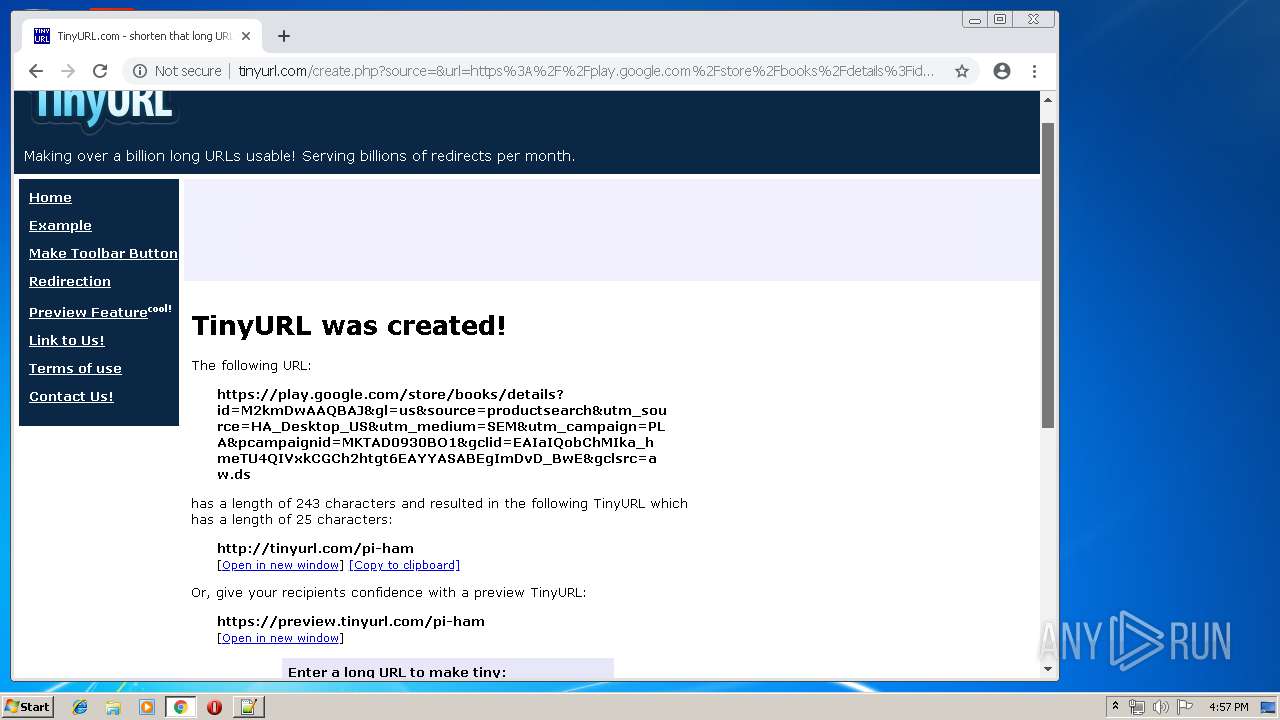Image resolution: width=1280 pixels, height=720 pixels.
Task: Switch to Chrome in the taskbar
Action: pyautogui.click(x=181, y=707)
